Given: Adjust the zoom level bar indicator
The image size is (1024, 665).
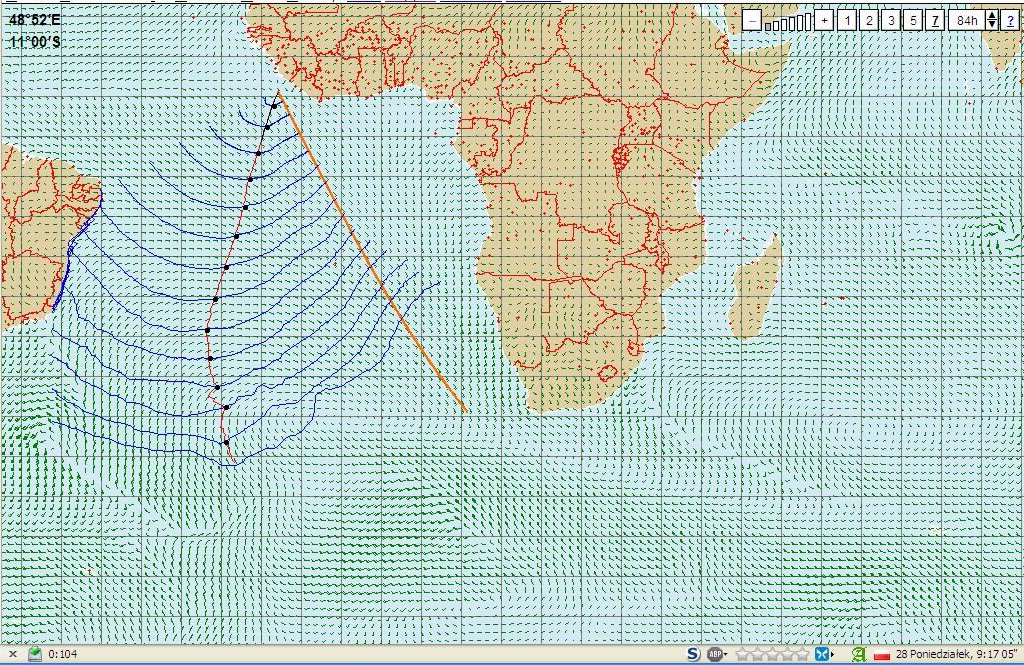Looking at the screenshot, I should pyautogui.click(x=788, y=22).
